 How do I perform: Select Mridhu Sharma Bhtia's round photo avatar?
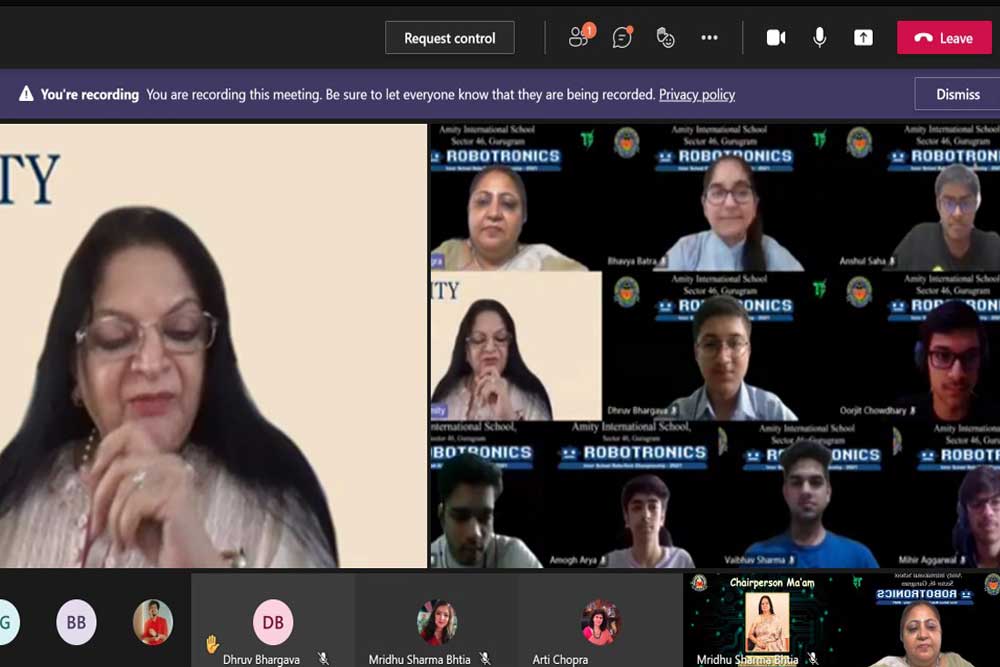(x=437, y=622)
